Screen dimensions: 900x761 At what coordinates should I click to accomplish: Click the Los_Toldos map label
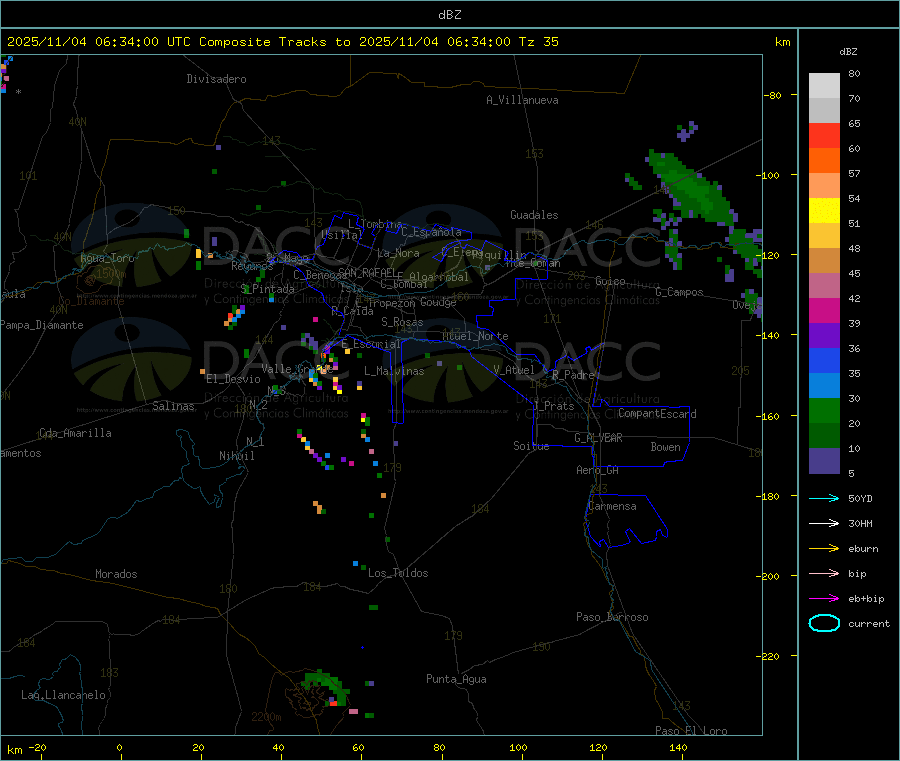pos(398,573)
